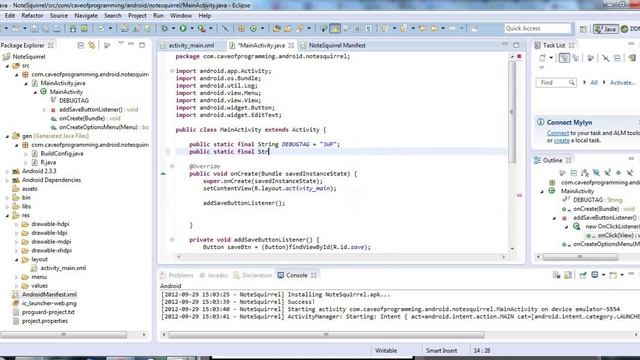The image size is (640, 360).
Task: Click Hide Fields icon in Outline toolbar
Action: (596, 173)
